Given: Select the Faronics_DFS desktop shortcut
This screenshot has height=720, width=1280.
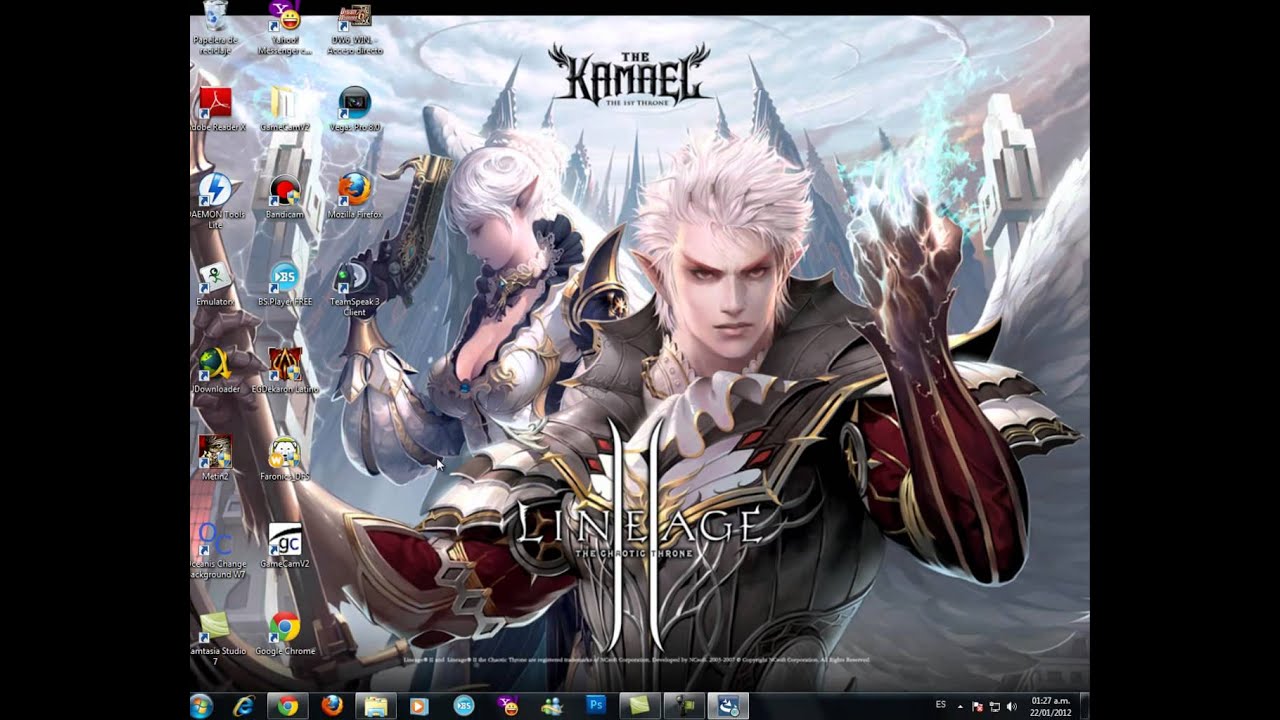Looking at the screenshot, I should point(285,458).
